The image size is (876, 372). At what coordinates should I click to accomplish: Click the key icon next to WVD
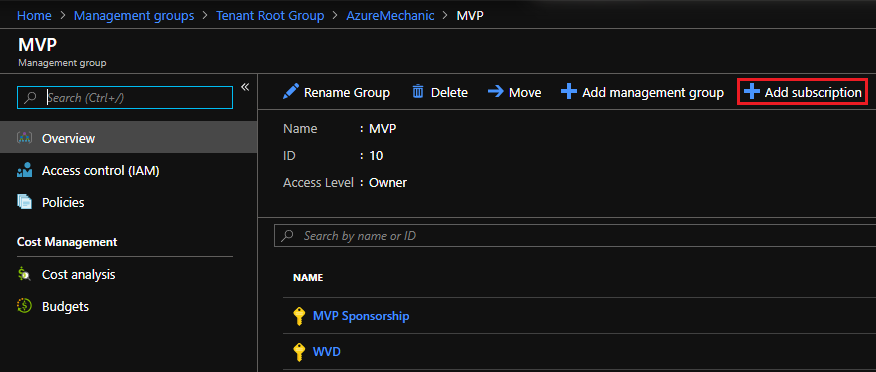[299, 352]
